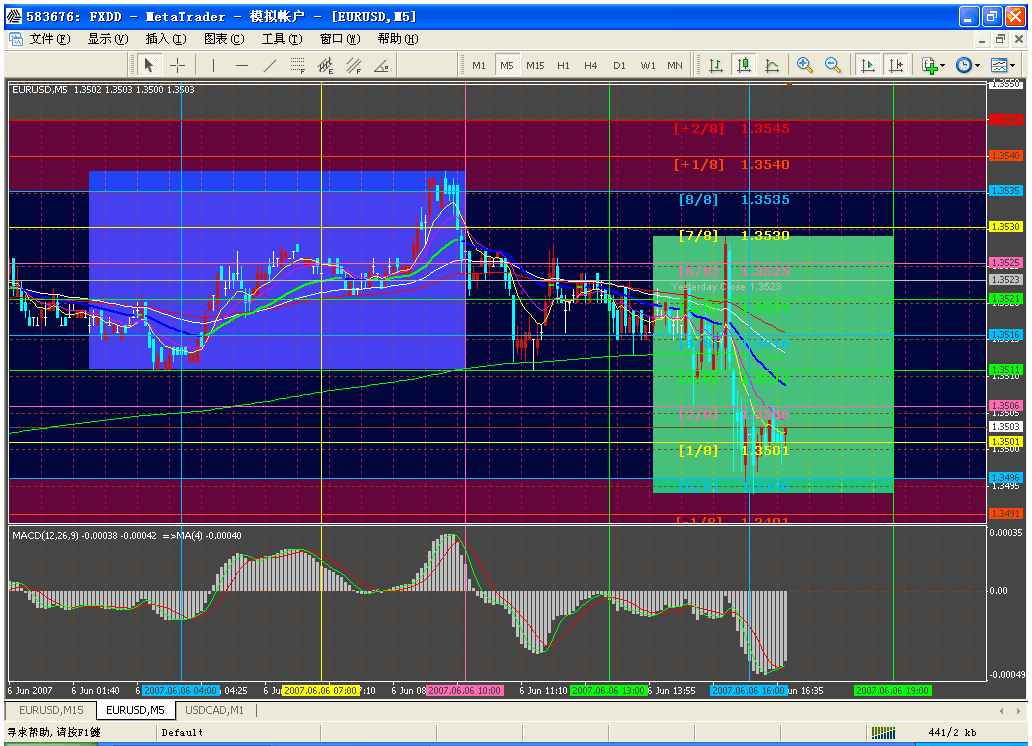
Task: Click the 2007.06.06 16:00 time marker
Action: 749,690
